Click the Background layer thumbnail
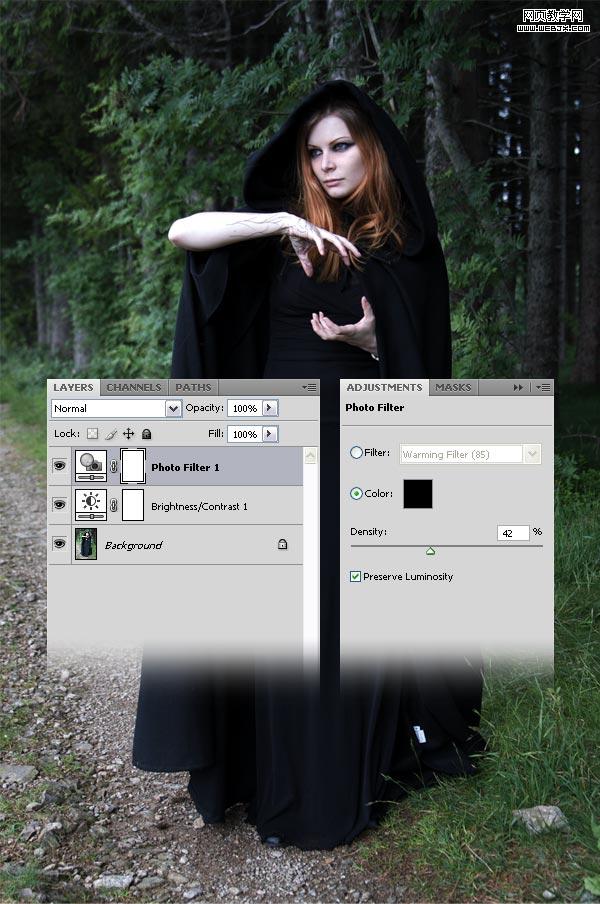600x904 pixels. click(86, 544)
